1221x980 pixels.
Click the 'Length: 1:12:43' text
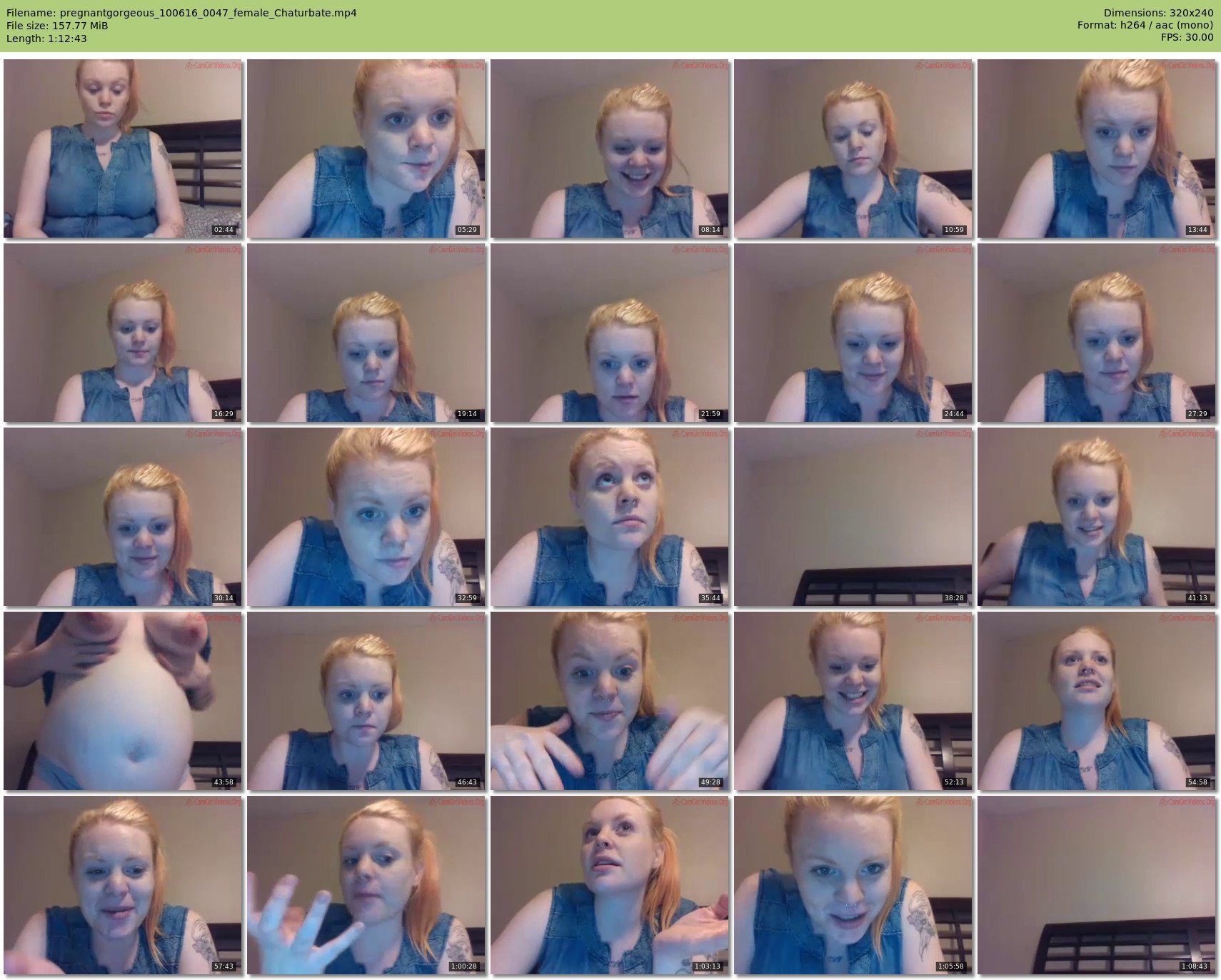coord(46,39)
